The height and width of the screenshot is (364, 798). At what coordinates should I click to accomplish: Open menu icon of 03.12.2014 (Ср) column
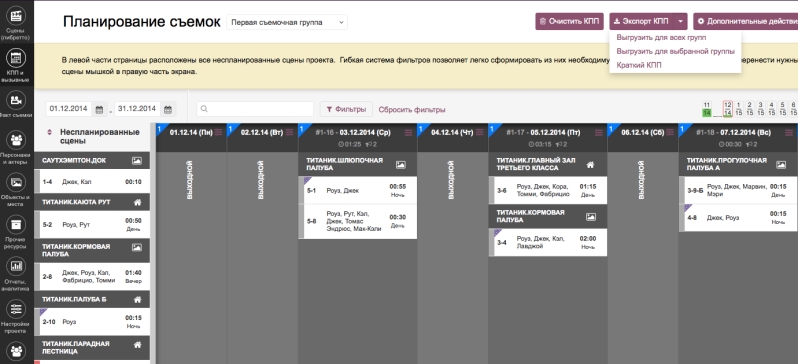click(x=408, y=132)
